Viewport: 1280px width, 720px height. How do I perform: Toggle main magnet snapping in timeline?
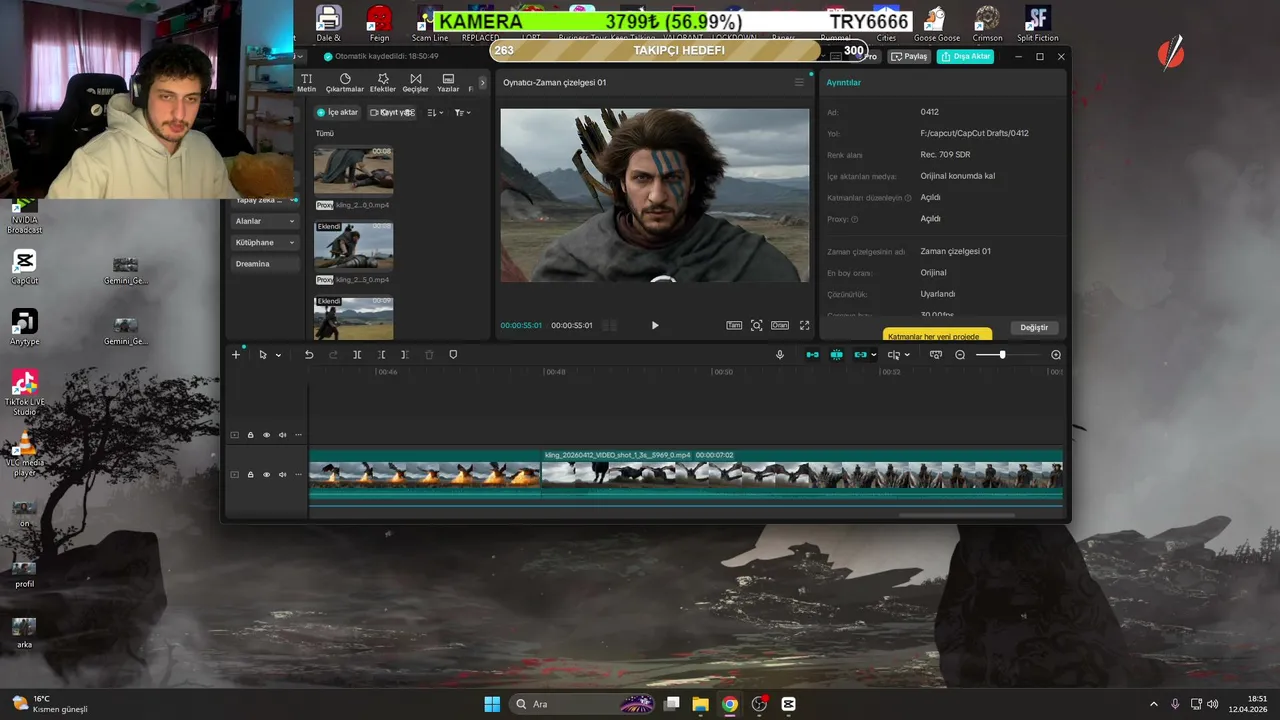812,355
